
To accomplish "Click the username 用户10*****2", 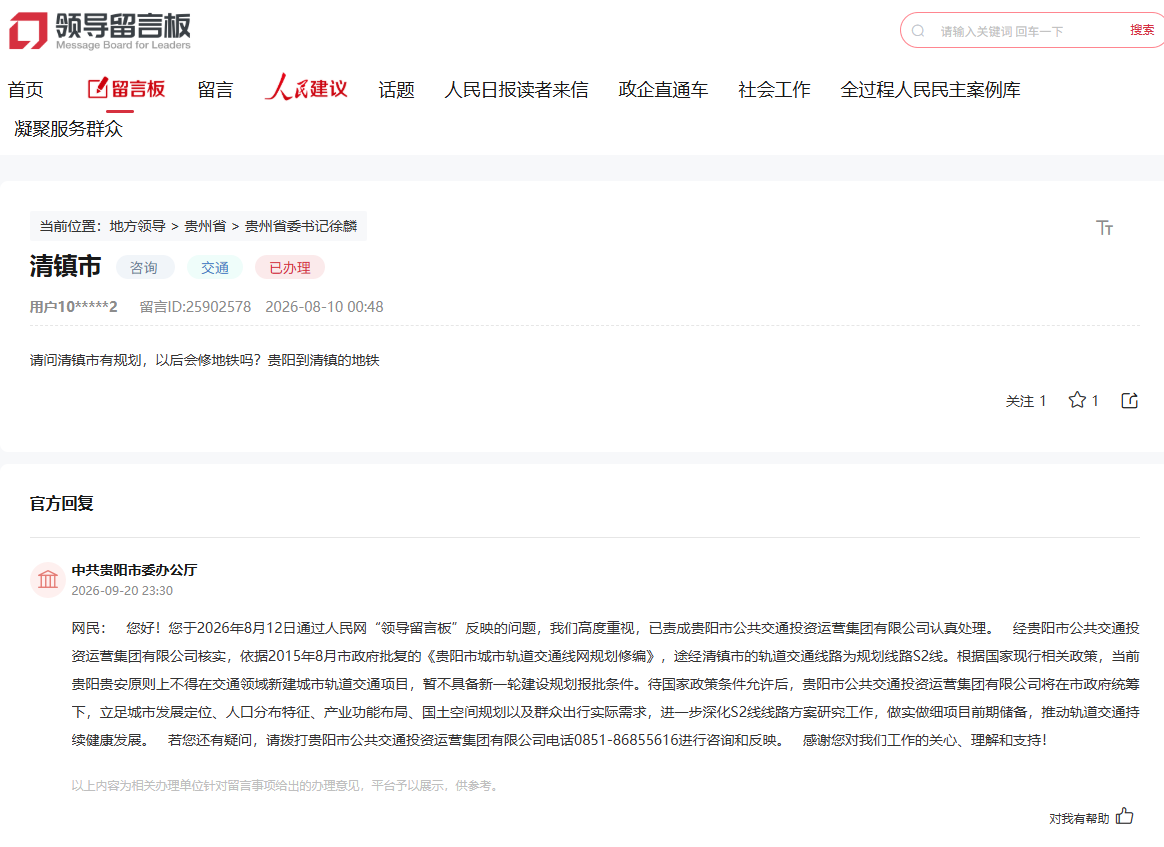I will click(x=73, y=307).
